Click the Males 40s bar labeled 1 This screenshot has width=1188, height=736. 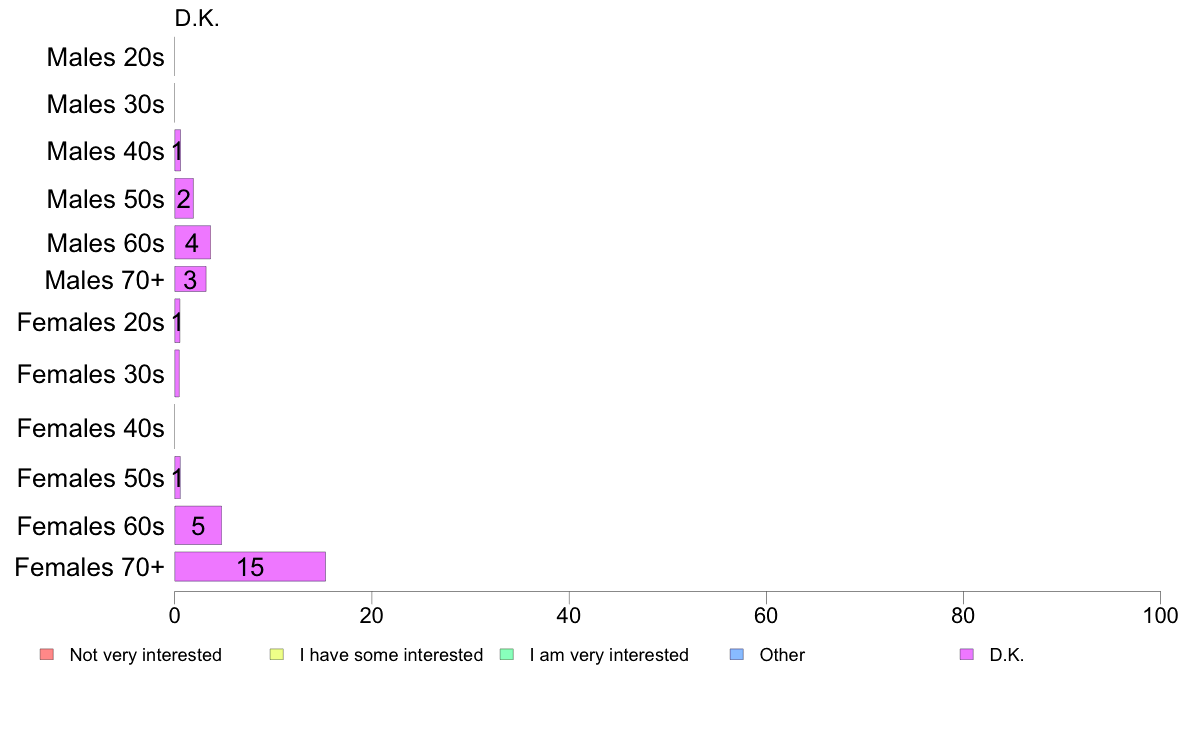pyautogui.click(x=177, y=151)
